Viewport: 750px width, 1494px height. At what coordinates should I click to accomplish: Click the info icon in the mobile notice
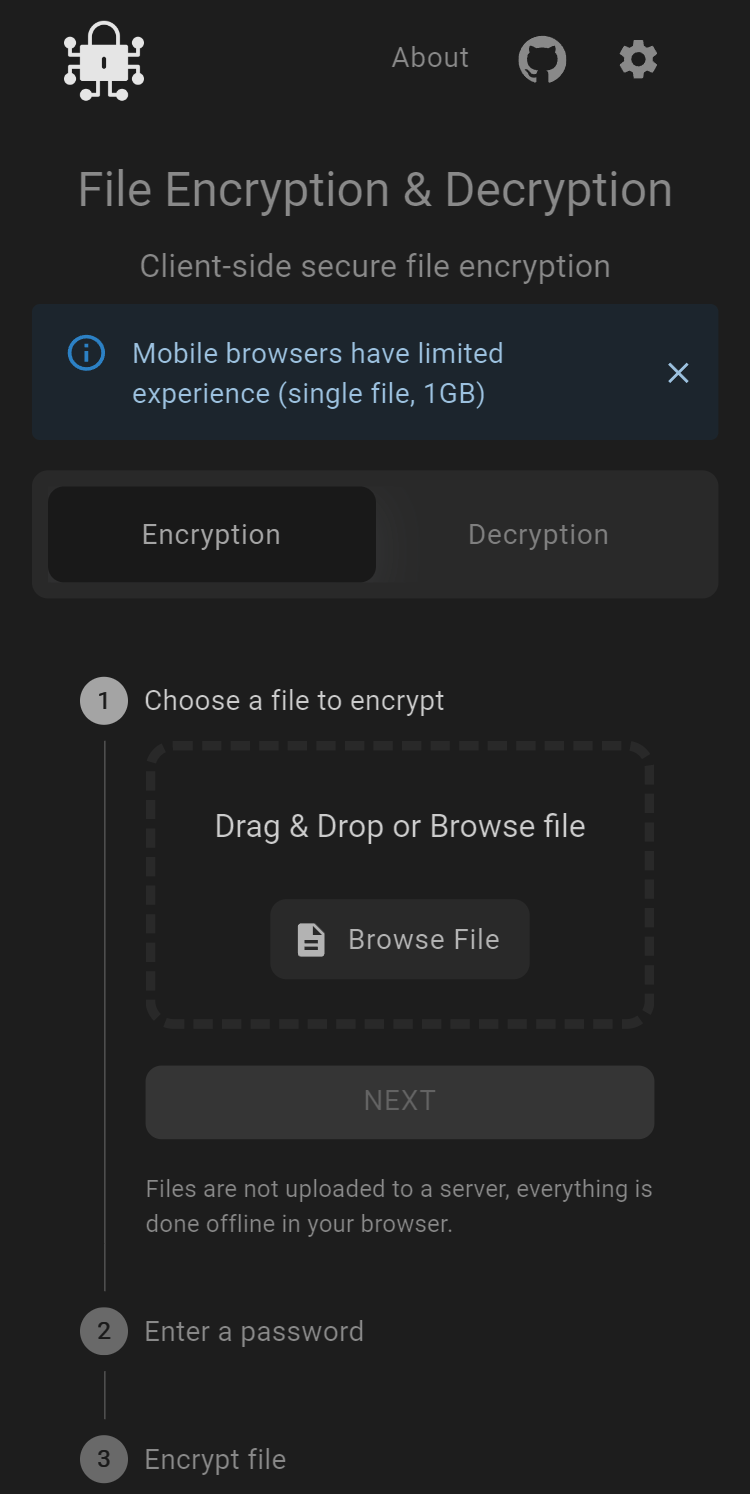(86, 353)
